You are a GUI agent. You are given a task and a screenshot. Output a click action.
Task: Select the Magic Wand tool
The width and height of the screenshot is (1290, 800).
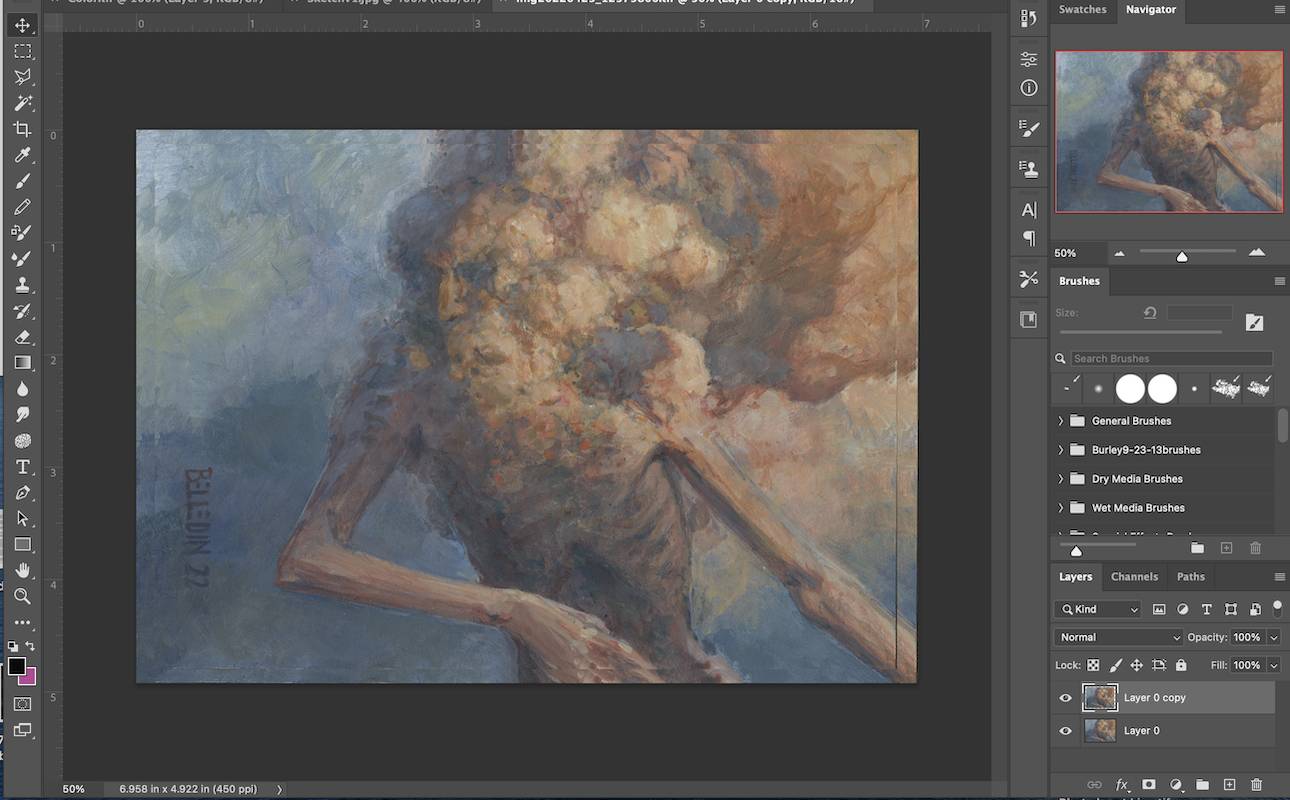tap(22, 103)
